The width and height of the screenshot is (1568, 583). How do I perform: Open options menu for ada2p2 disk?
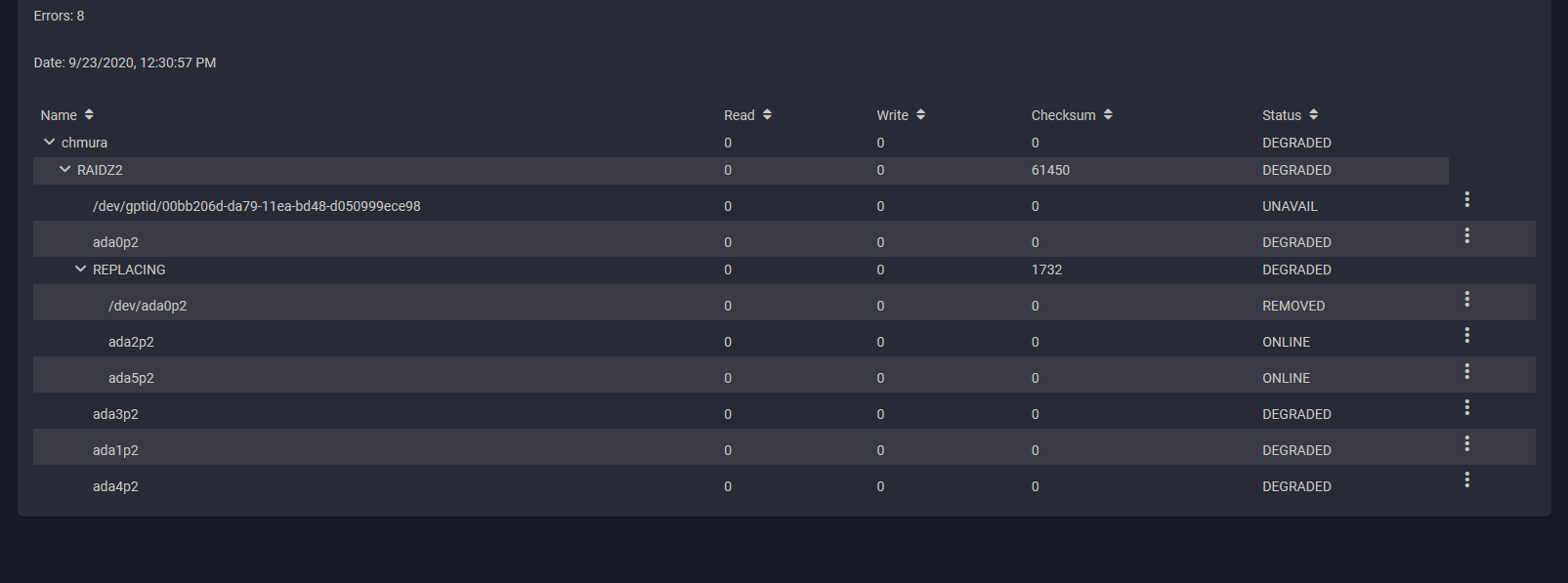1466,335
